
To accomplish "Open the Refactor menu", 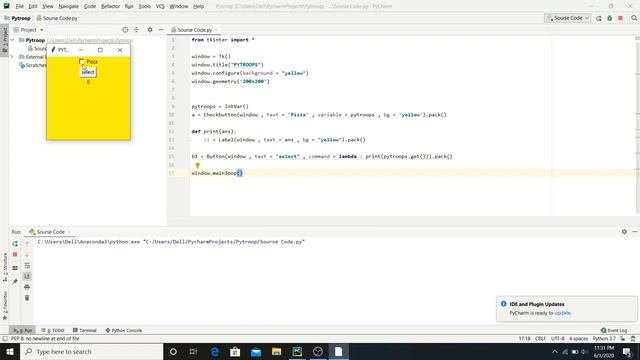I will click(x=110, y=7).
